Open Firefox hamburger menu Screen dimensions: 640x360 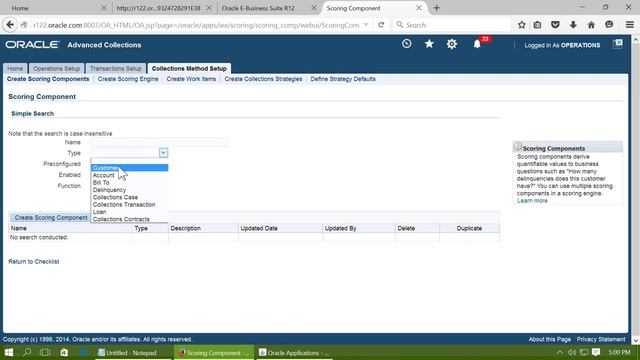[x=629, y=25]
